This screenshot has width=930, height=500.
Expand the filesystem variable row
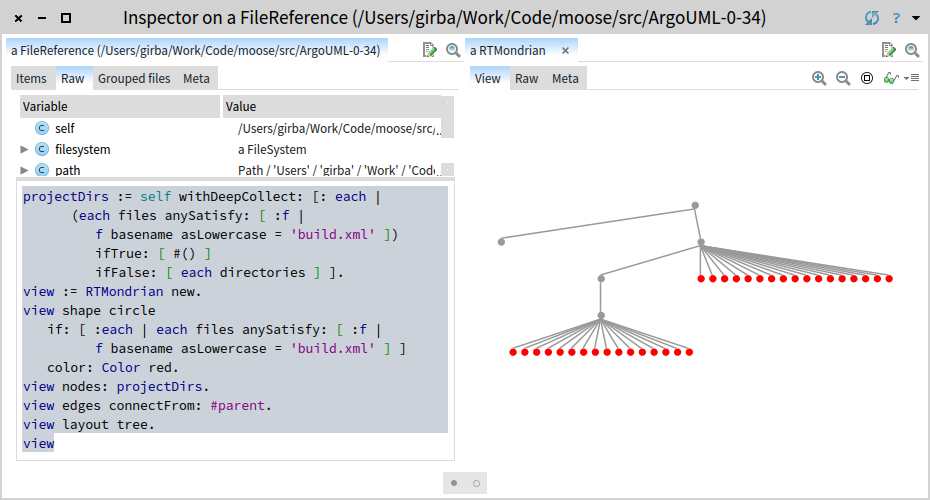point(24,149)
